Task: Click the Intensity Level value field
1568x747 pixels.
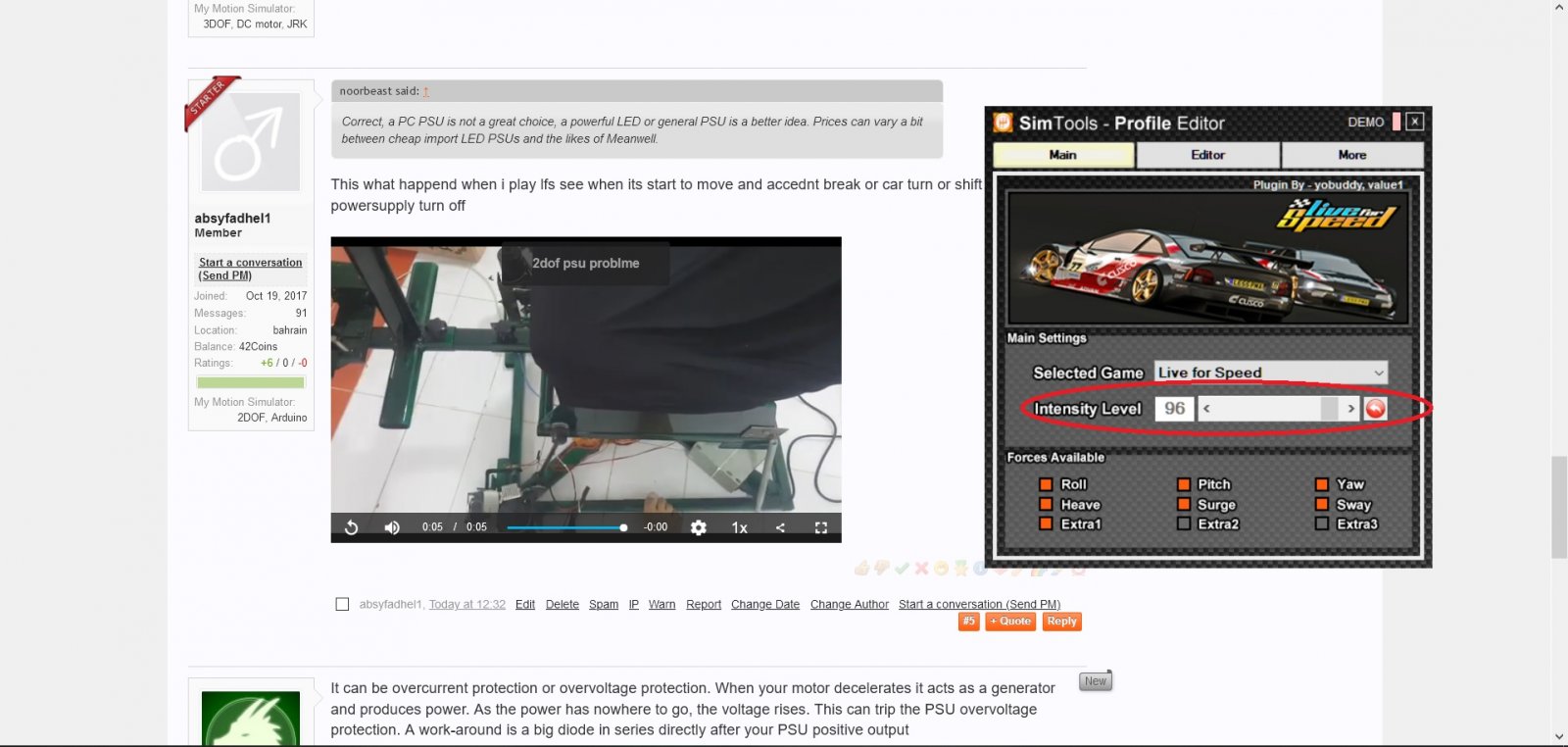Action: coord(1174,409)
